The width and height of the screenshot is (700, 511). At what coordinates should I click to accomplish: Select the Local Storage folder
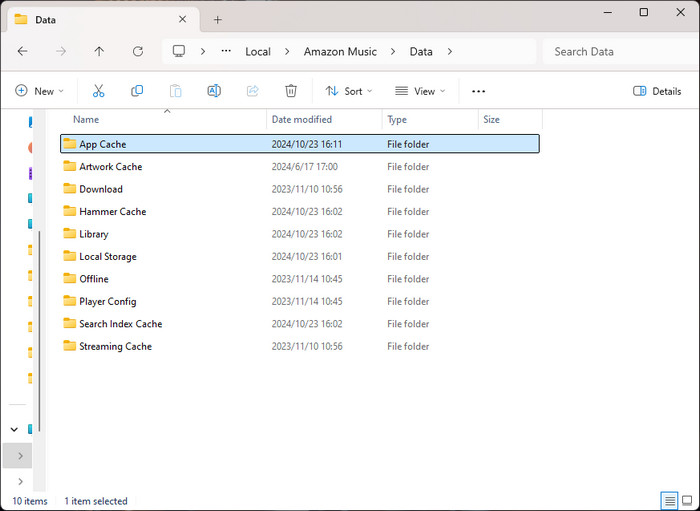pos(300,256)
